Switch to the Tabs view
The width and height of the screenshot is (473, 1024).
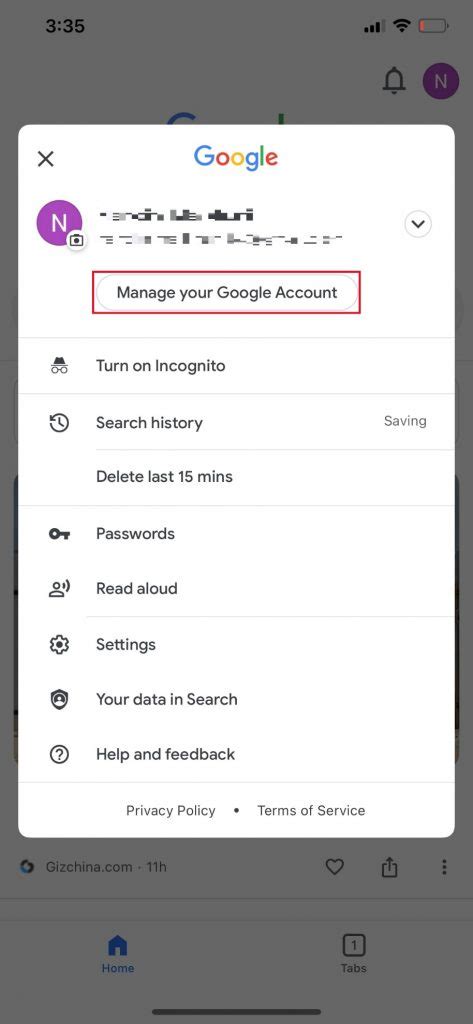point(353,953)
